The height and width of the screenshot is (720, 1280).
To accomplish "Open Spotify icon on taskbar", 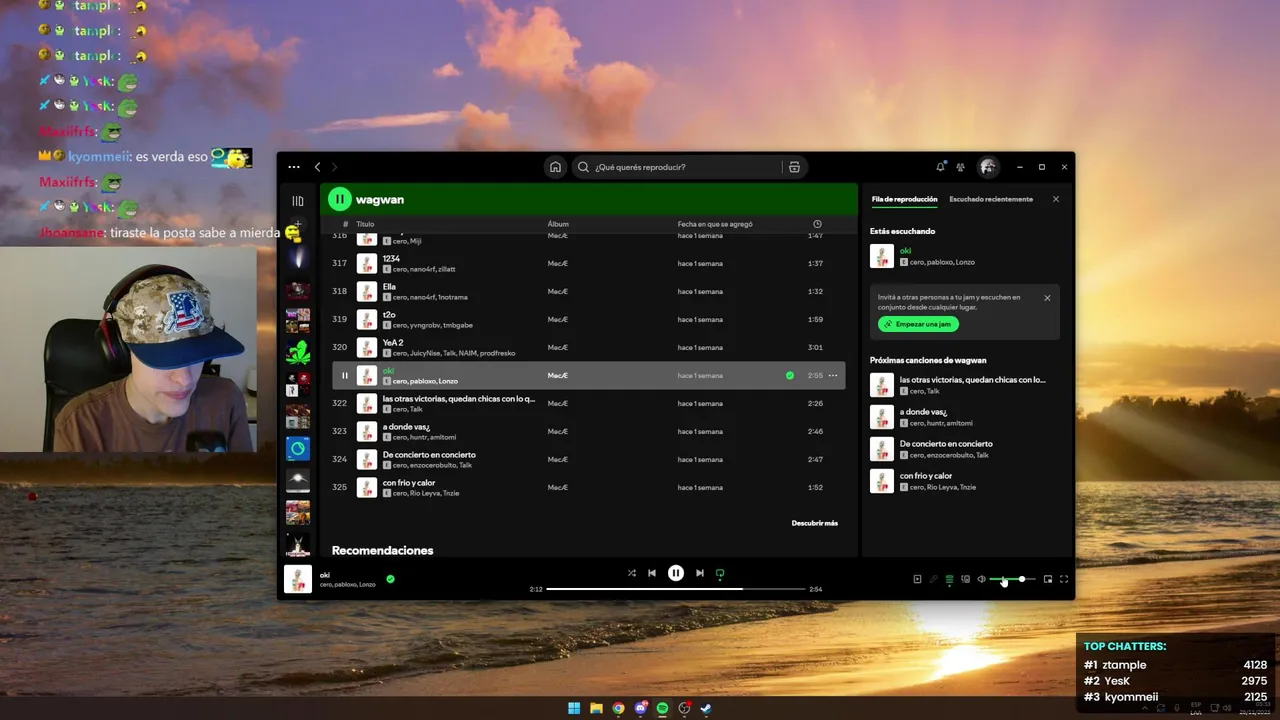I will (662, 708).
